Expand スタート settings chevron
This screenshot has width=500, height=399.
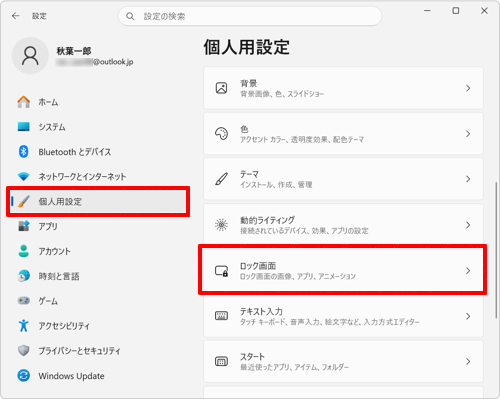[468, 361]
